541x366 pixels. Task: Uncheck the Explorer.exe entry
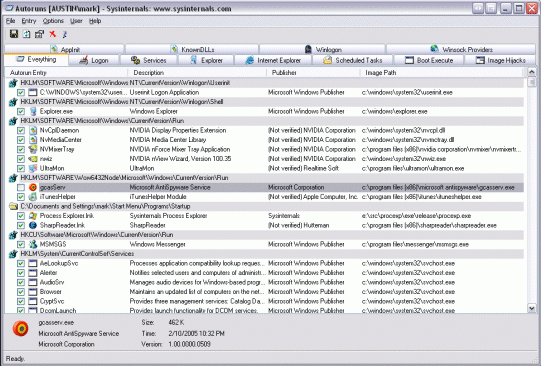(x=21, y=111)
